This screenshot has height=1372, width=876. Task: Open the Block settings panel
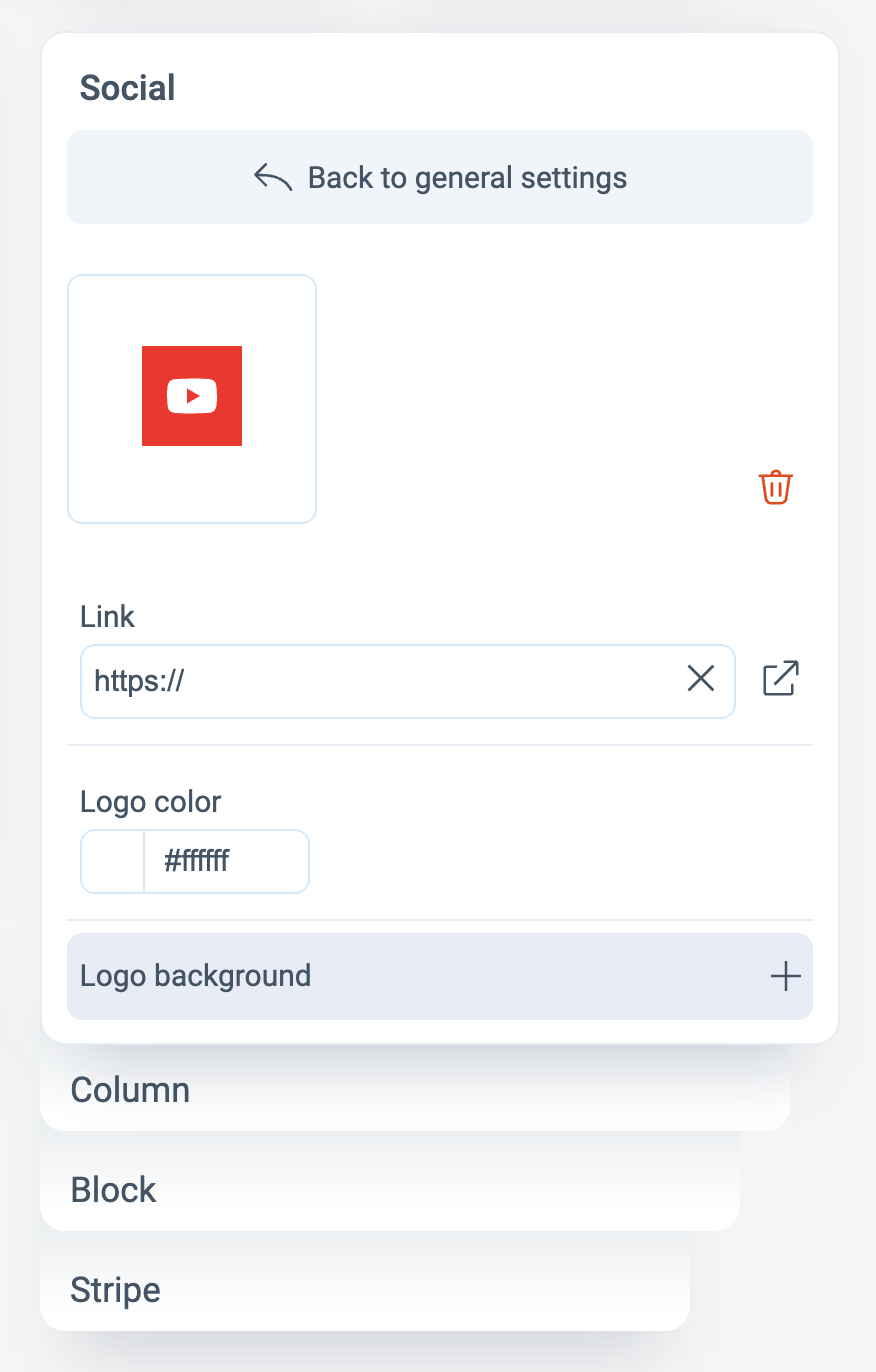click(114, 1190)
